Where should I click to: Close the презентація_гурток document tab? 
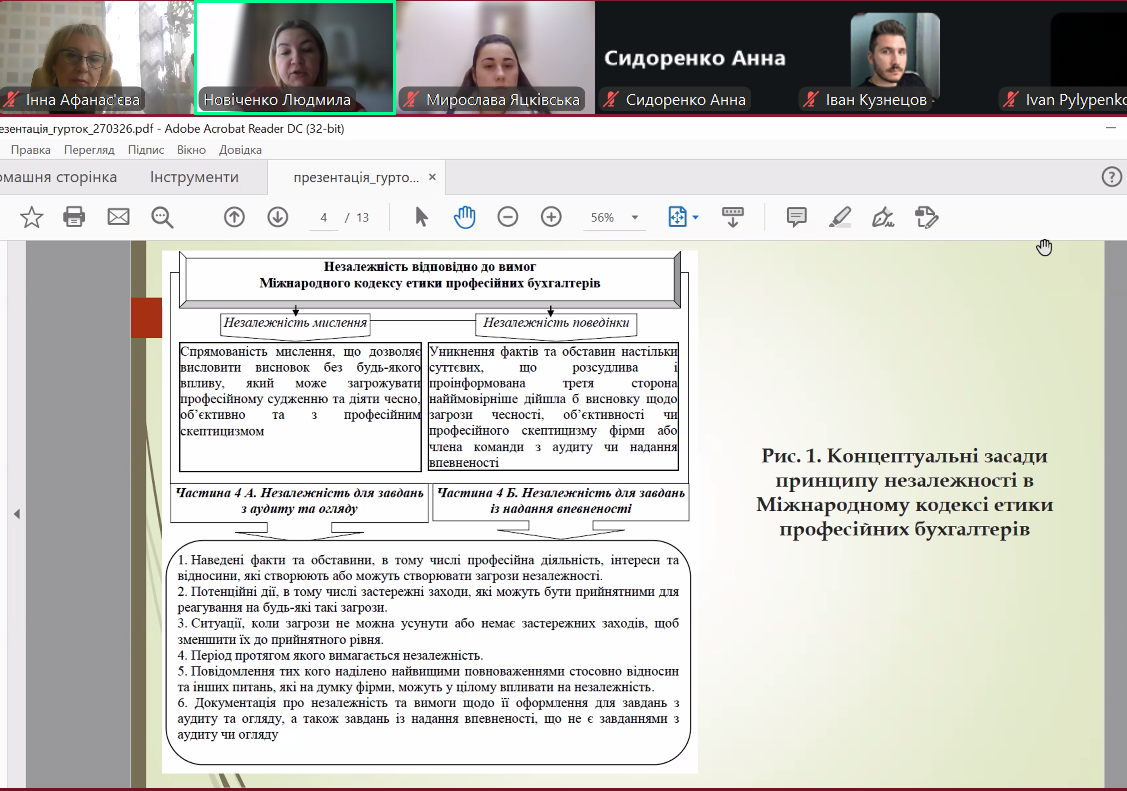433,177
